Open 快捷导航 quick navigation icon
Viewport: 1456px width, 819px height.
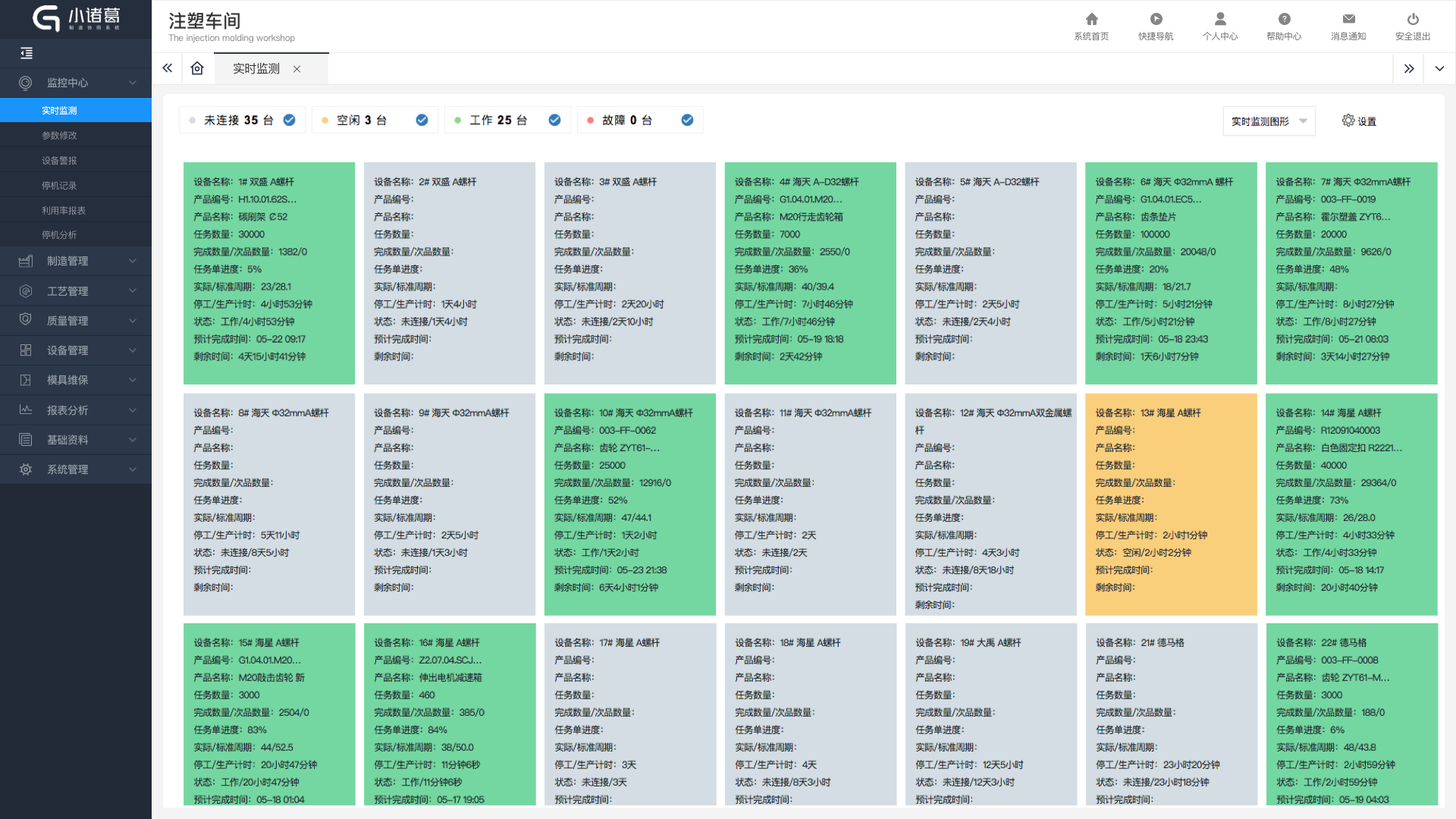[1156, 20]
